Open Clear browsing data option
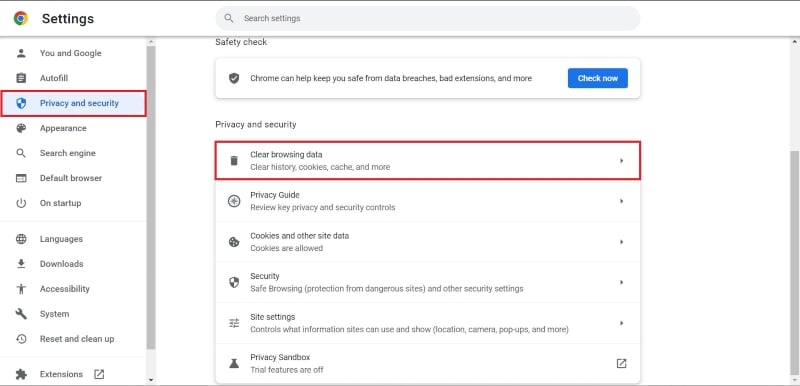Screen dimensions: 800x386 coord(428,161)
